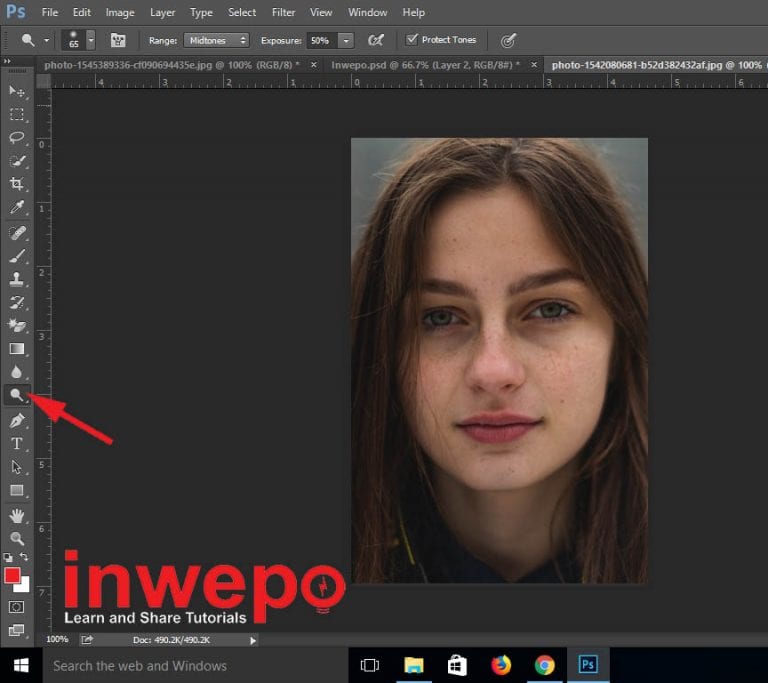Click the Exposure 50% input field
The image size is (768, 683).
point(323,41)
